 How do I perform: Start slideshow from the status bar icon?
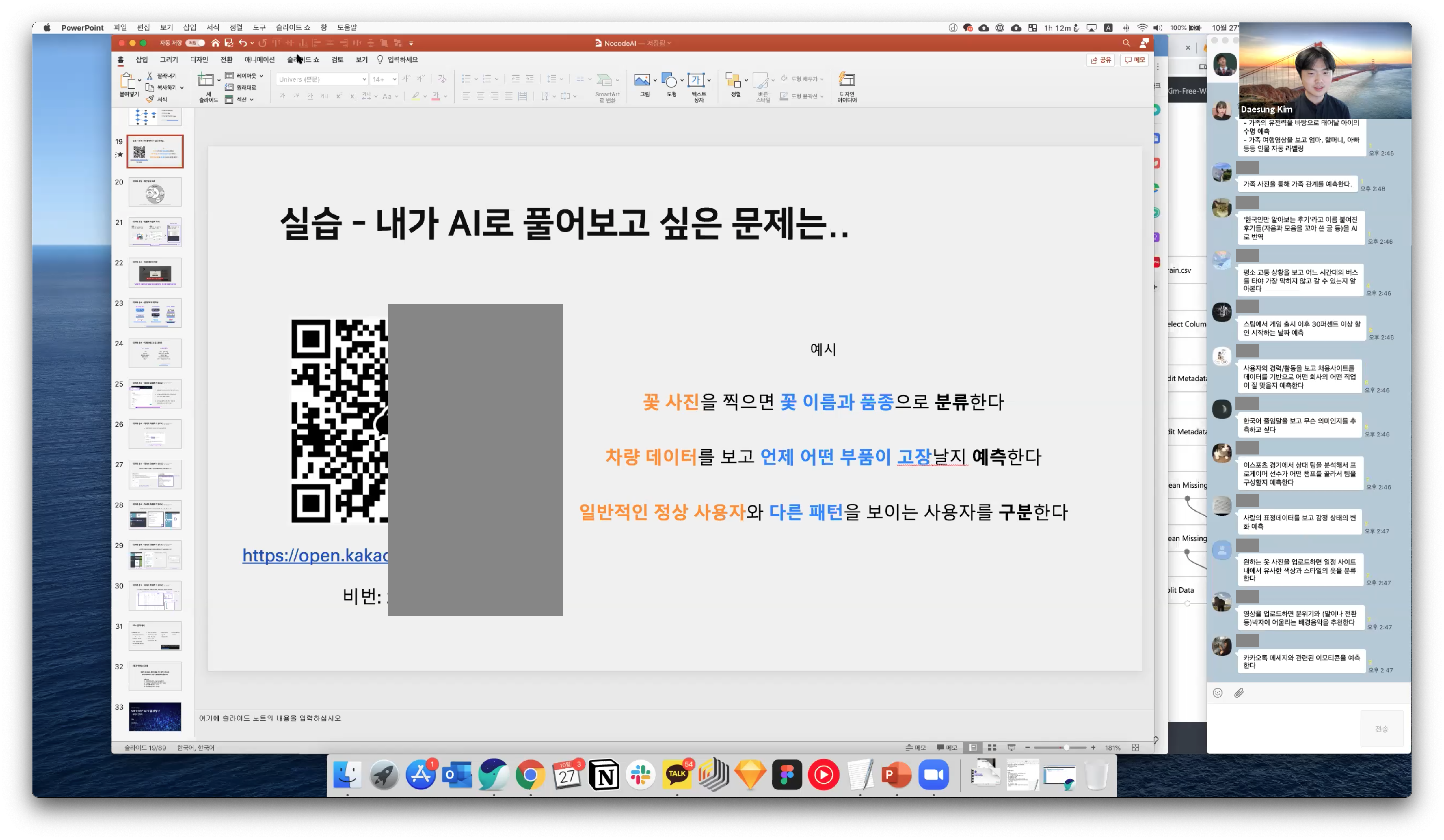[x=1011, y=747]
